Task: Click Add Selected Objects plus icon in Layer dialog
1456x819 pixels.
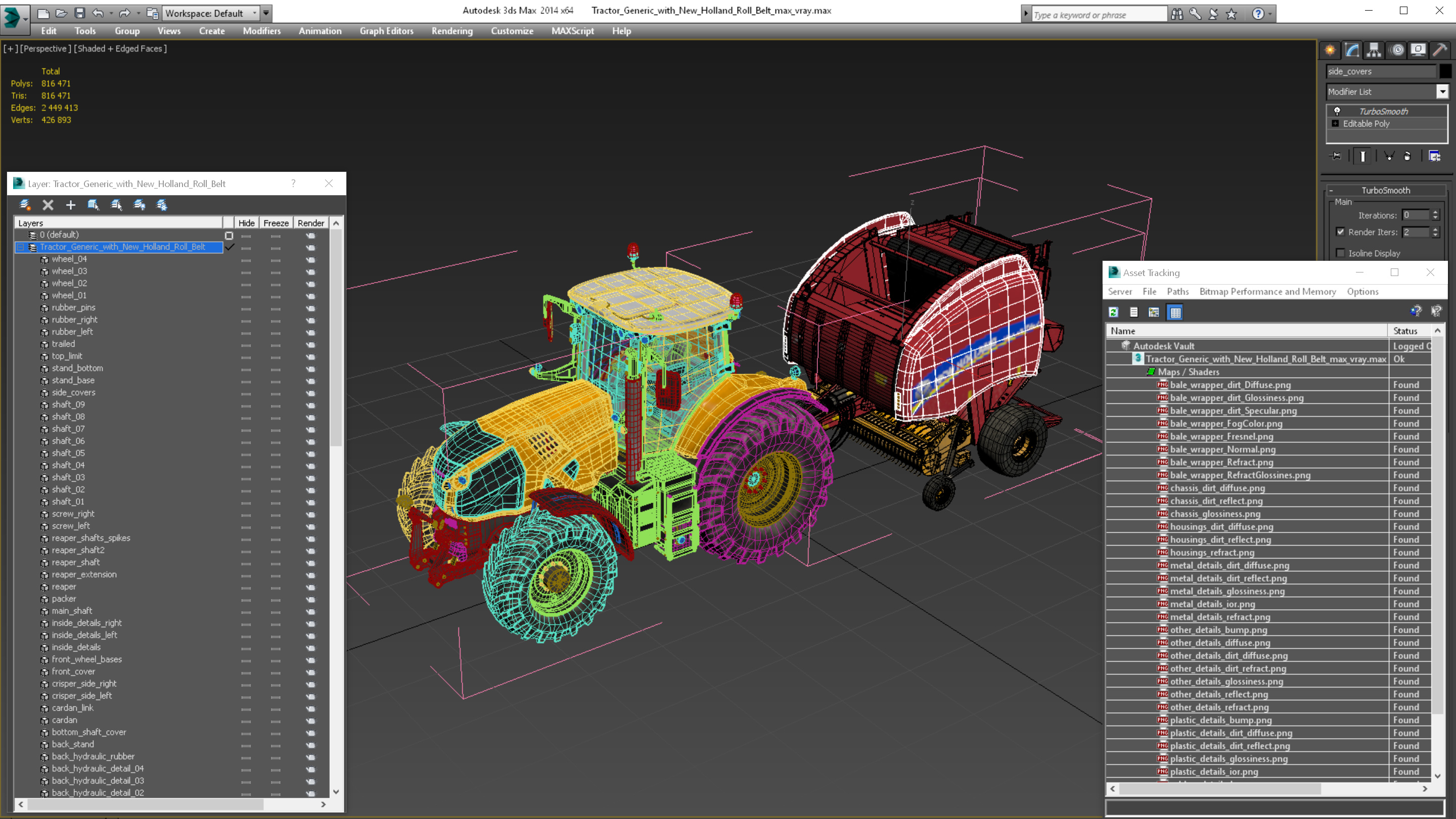Action: 71,205
